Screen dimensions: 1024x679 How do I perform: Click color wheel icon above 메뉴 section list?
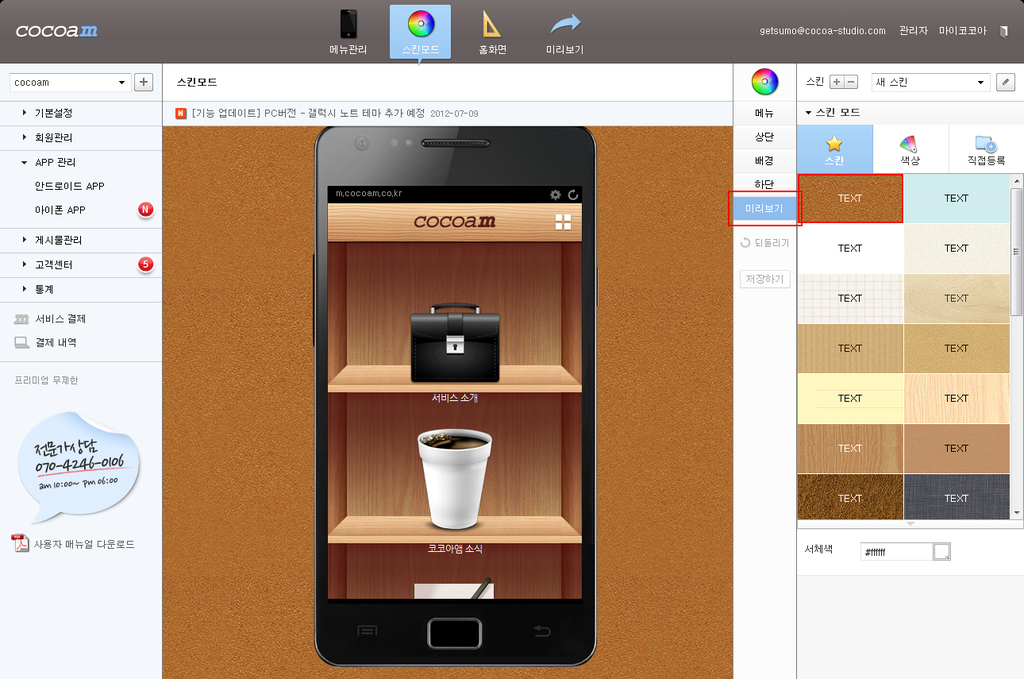[765, 82]
